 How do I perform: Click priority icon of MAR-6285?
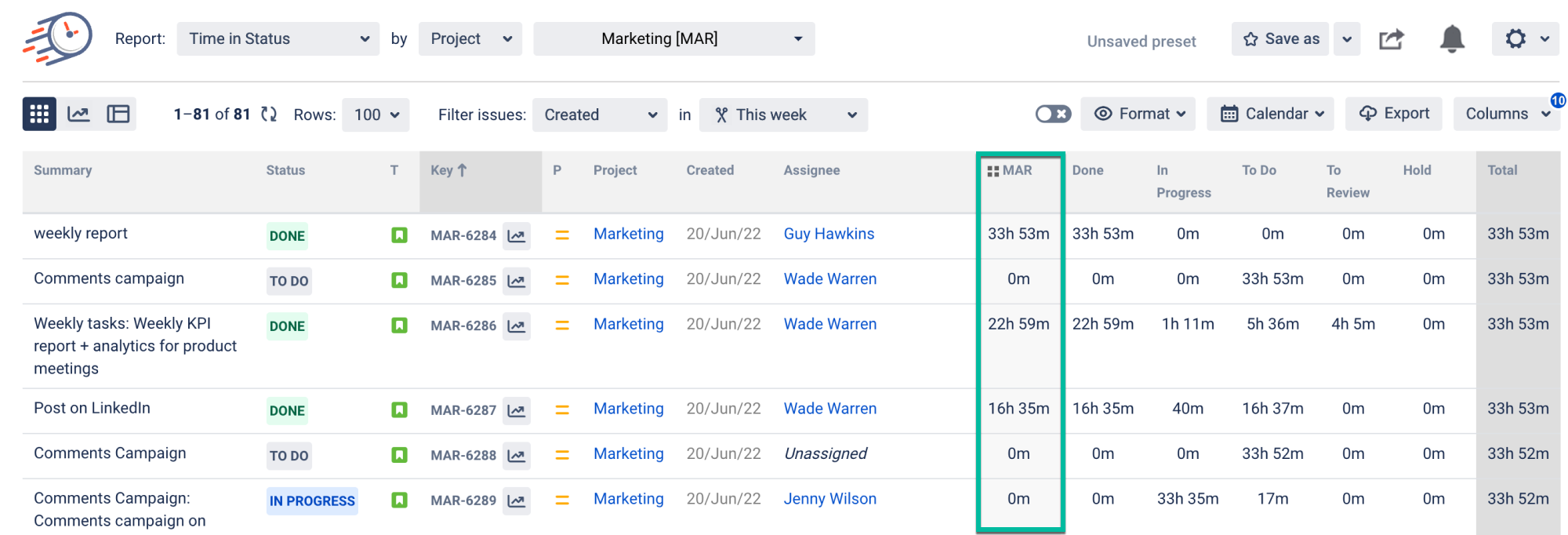coord(562,280)
